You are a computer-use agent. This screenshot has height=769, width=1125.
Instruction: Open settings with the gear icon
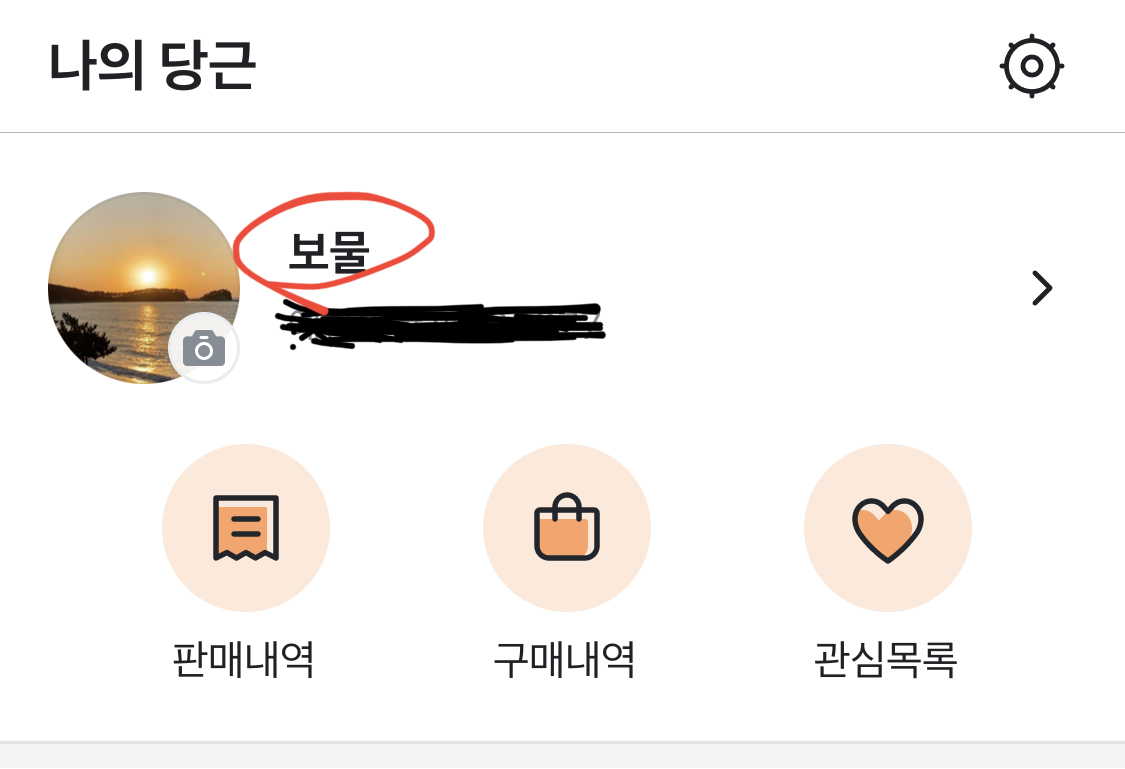click(x=1031, y=66)
